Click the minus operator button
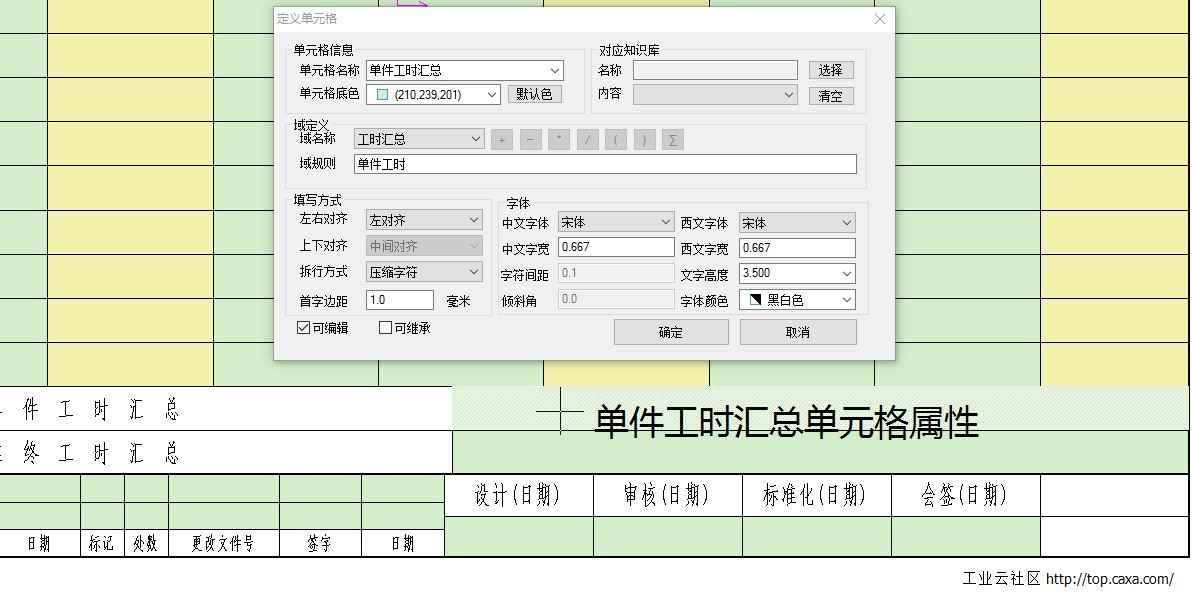The height and width of the screenshot is (595, 1192). [x=531, y=140]
